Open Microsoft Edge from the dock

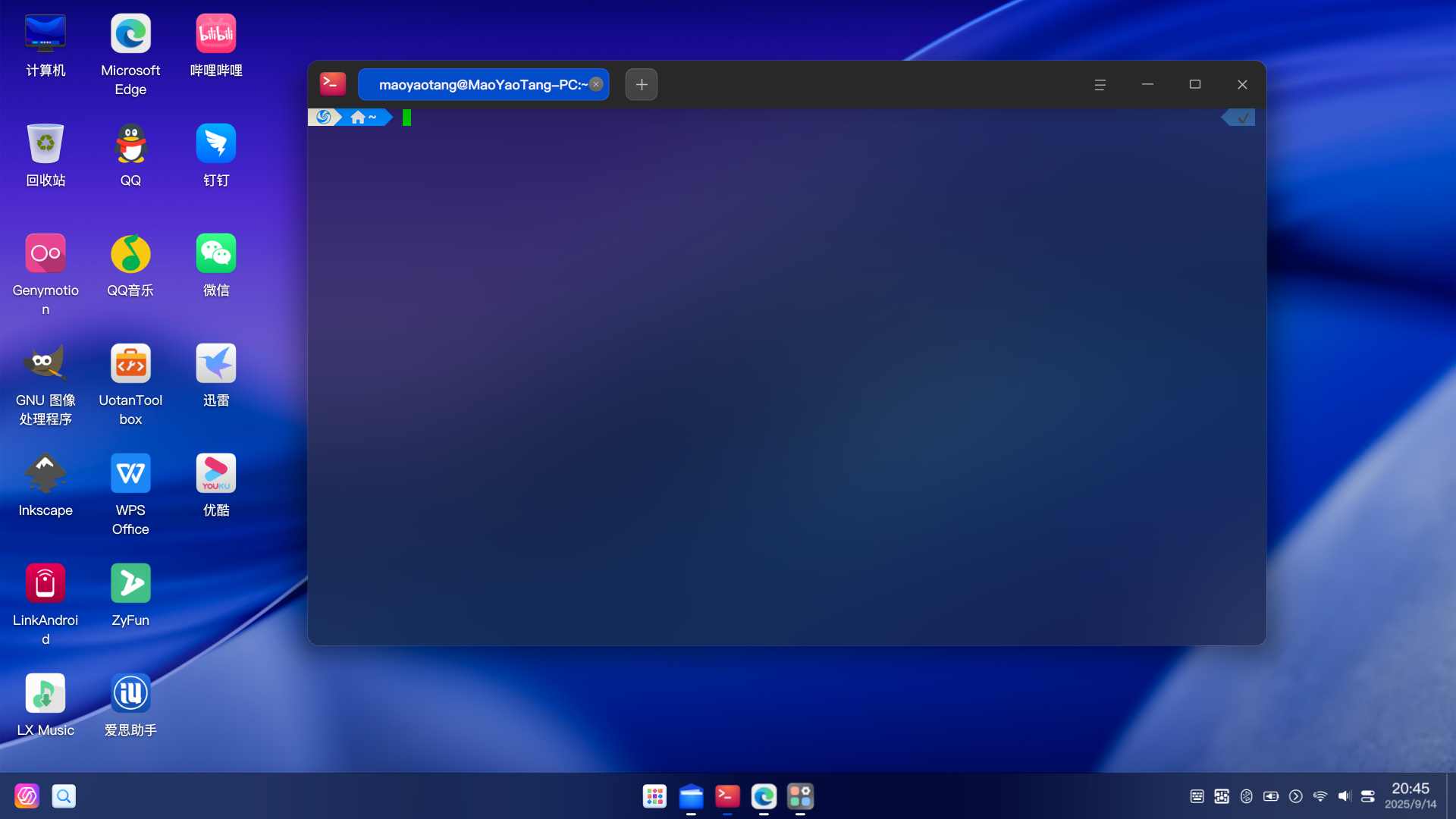click(x=764, y=796)
